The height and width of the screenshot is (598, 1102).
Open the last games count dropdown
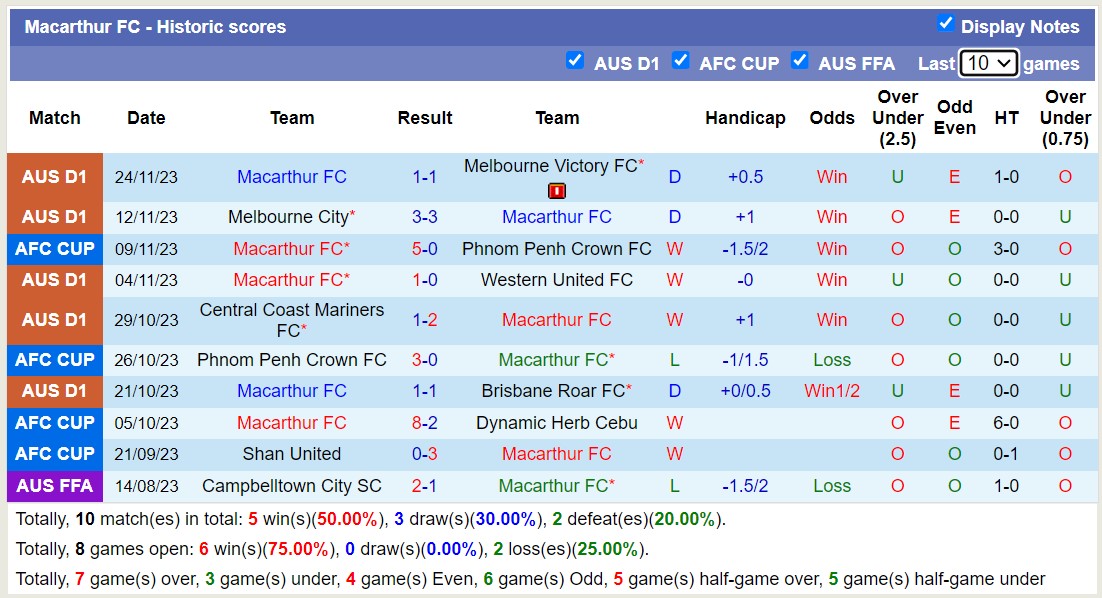coord(989,63)
